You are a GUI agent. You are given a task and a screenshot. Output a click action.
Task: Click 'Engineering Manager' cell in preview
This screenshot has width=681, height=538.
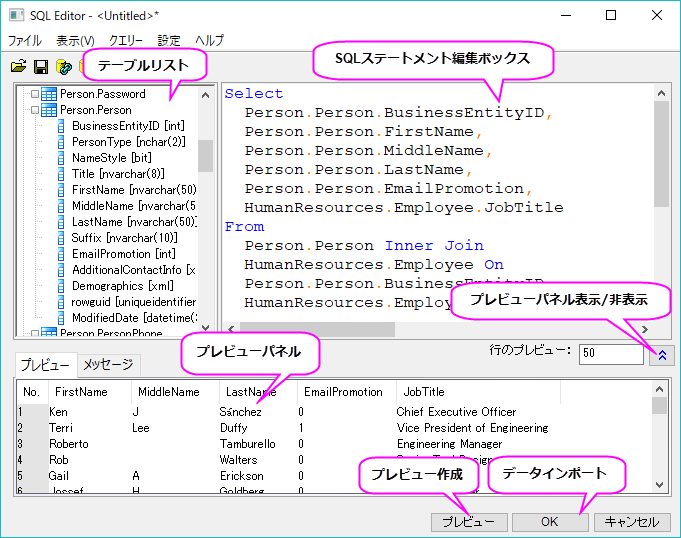pos(450,444)
